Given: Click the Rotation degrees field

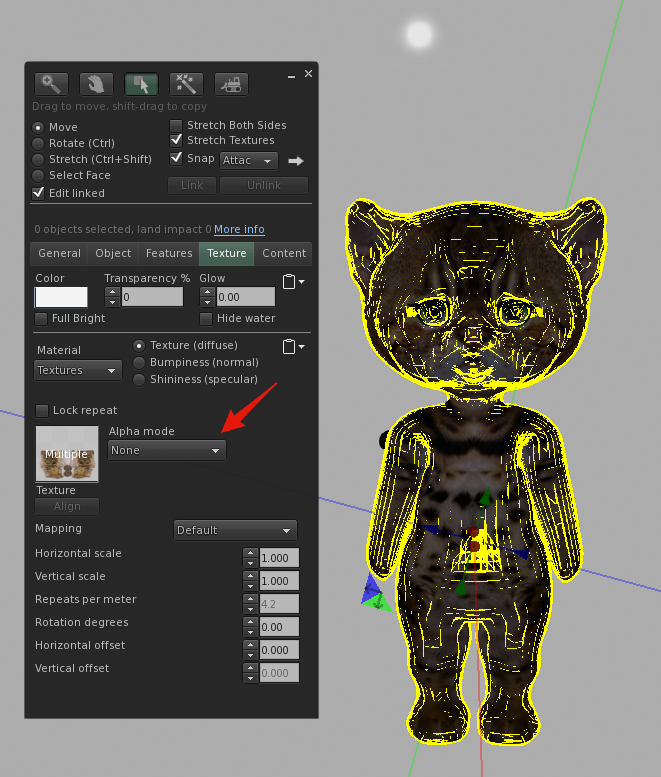Looking at the screenshot, I should pos(279,627).
